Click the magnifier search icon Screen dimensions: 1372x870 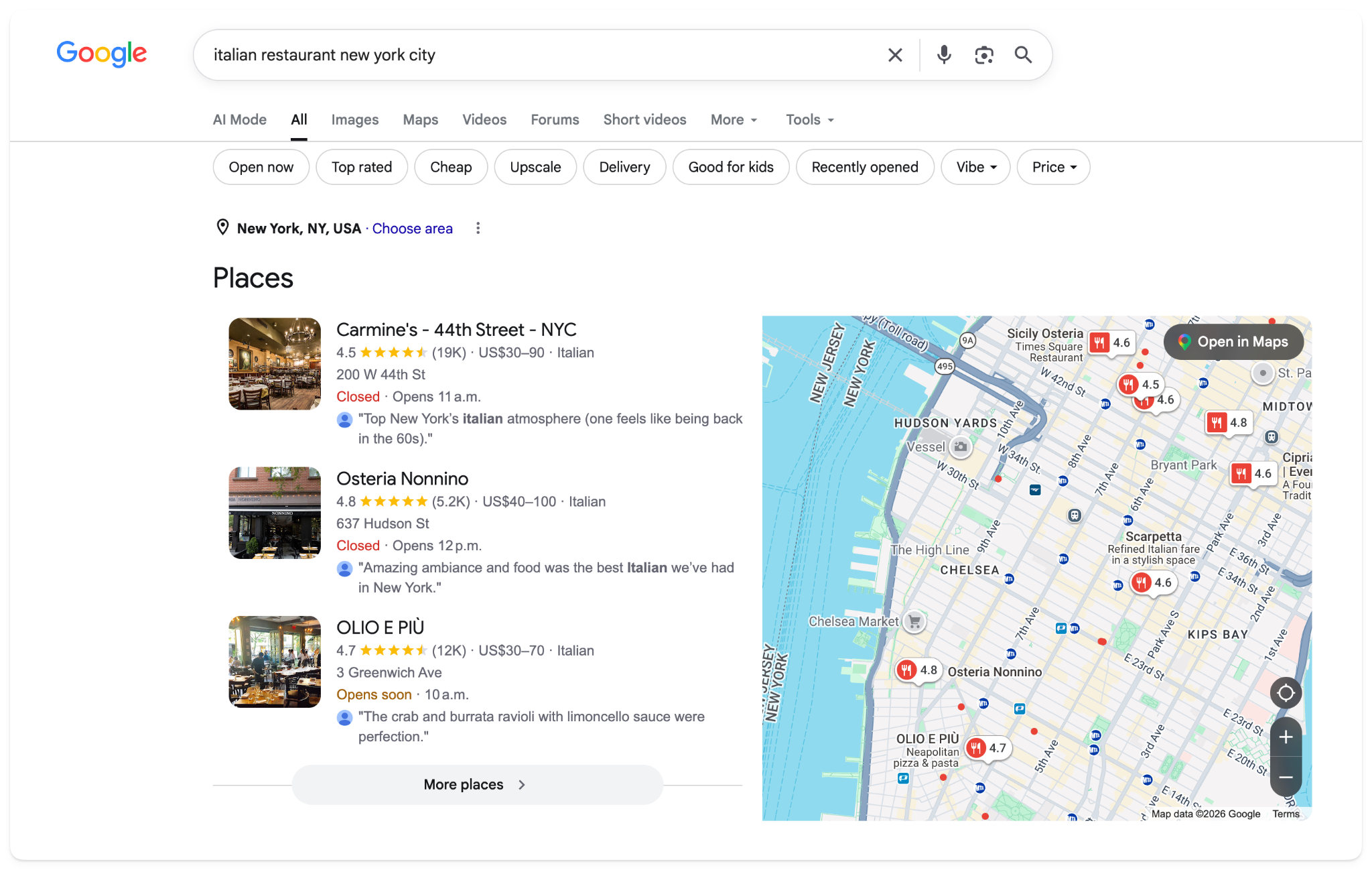(x=1023, y=55)
